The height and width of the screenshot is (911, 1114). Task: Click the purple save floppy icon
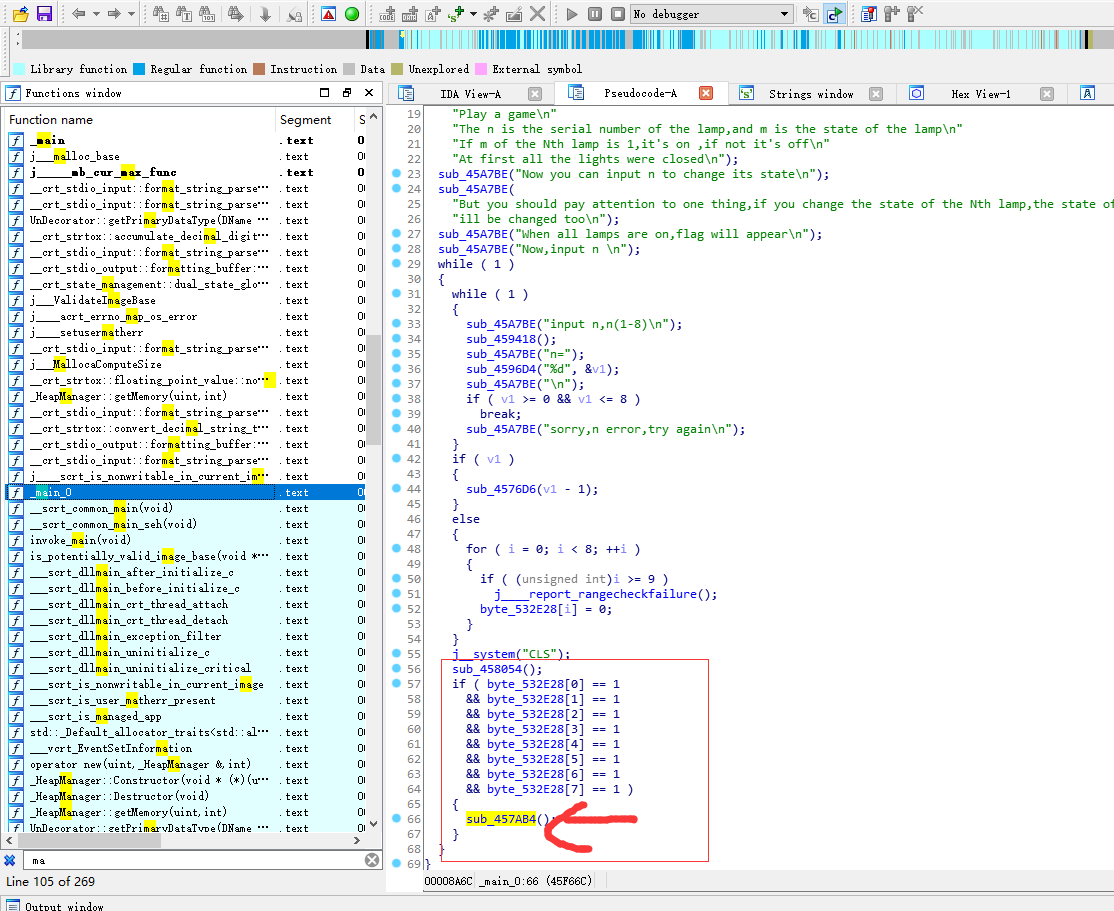44,14
